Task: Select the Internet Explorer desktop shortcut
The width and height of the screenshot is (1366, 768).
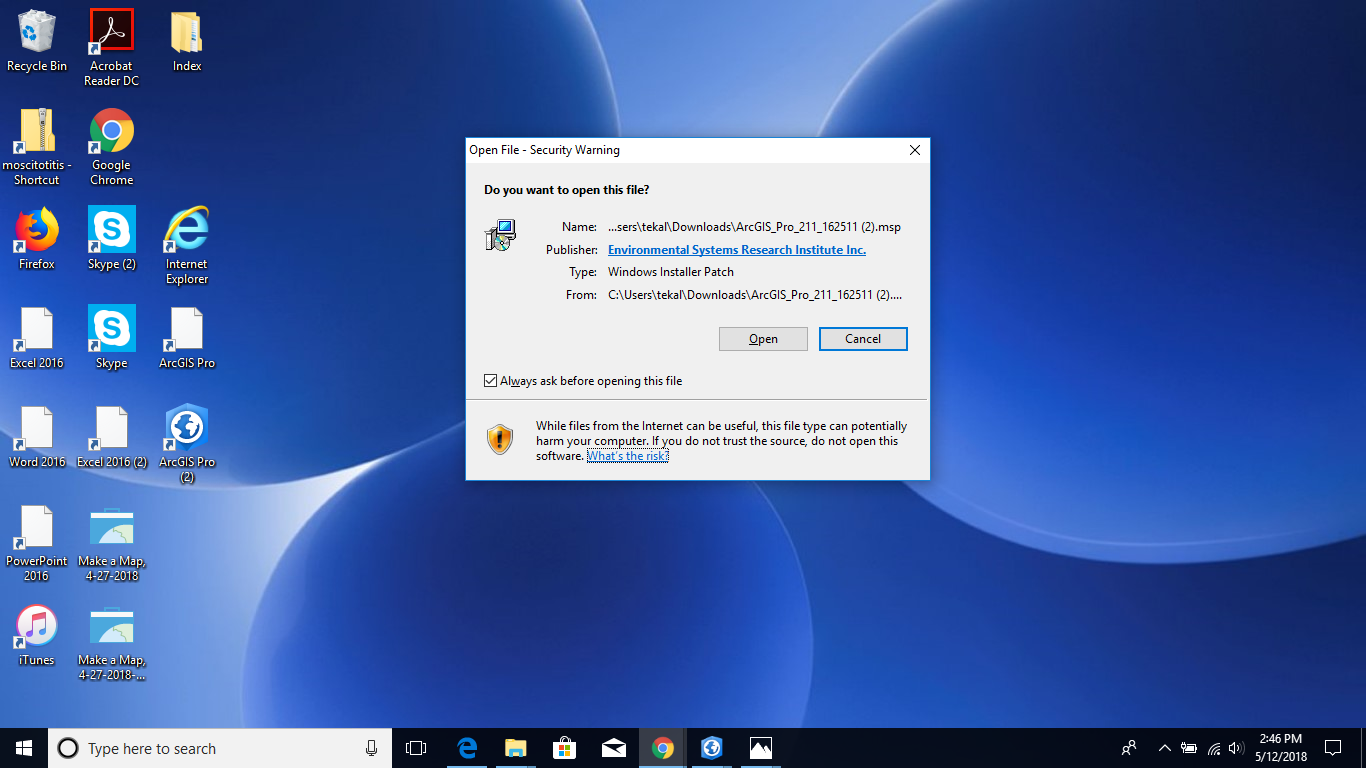Action: [187, 246]
